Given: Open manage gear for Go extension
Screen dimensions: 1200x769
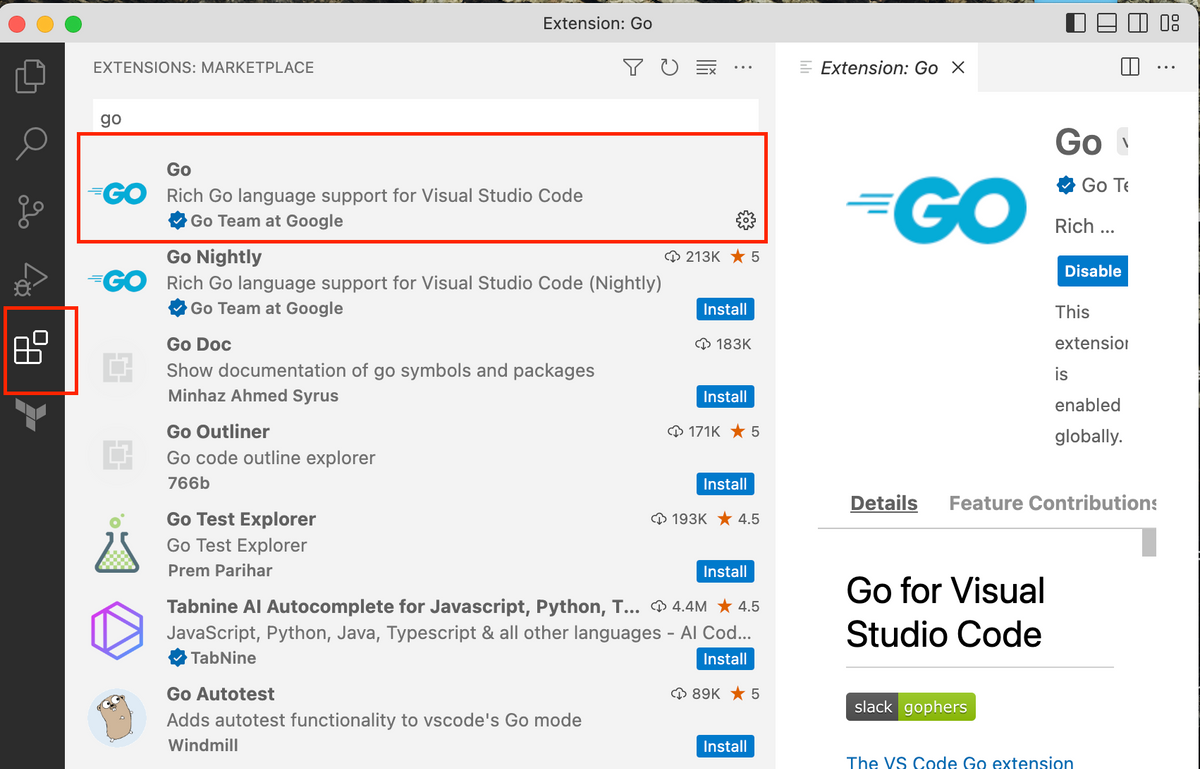Looking at the screenshot, I should [x=746, y=221].
